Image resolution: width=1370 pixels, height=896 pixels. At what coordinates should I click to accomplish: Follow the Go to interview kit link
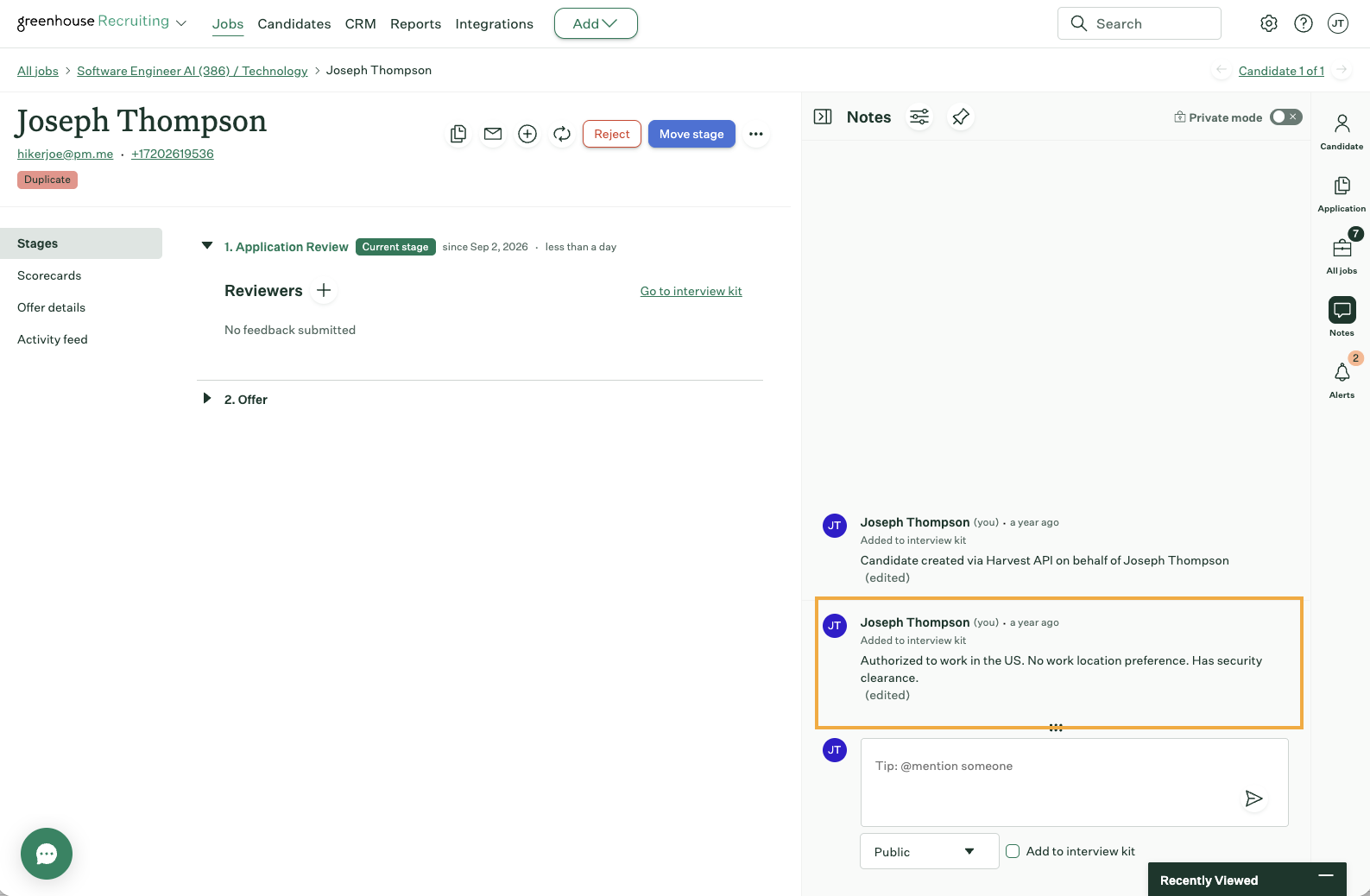coord(691,291)
